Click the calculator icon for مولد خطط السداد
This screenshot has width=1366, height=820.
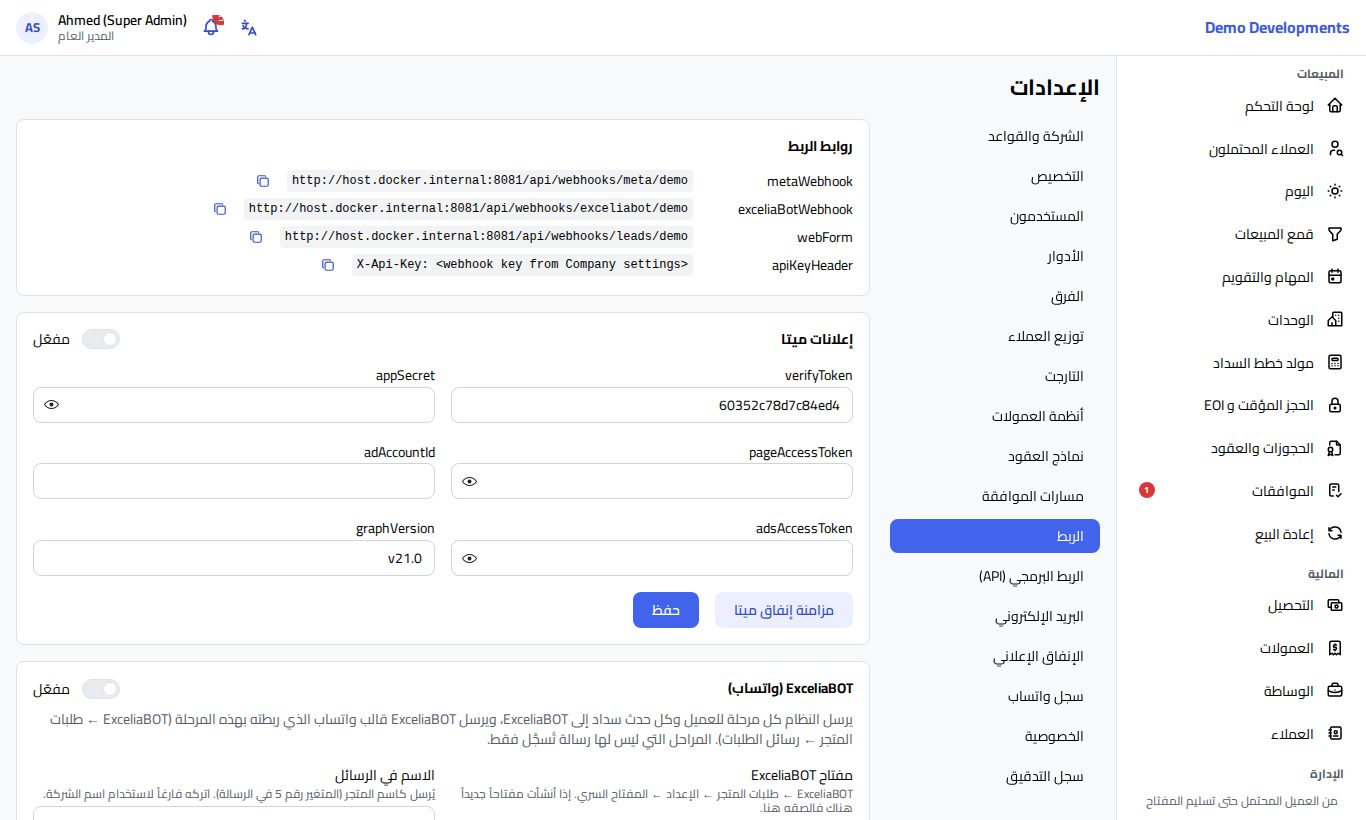(1334, 363)
